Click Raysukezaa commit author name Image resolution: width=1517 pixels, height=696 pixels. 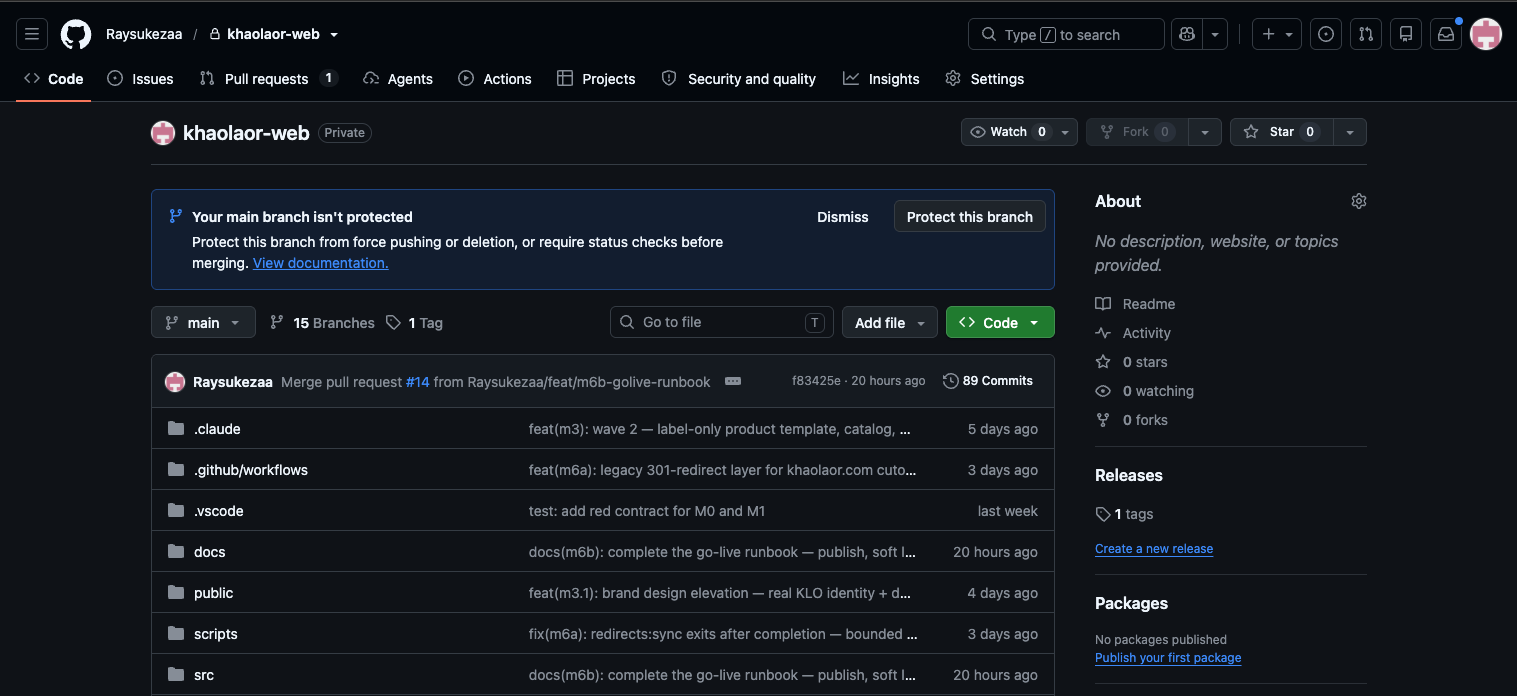[x=233, y=381]
